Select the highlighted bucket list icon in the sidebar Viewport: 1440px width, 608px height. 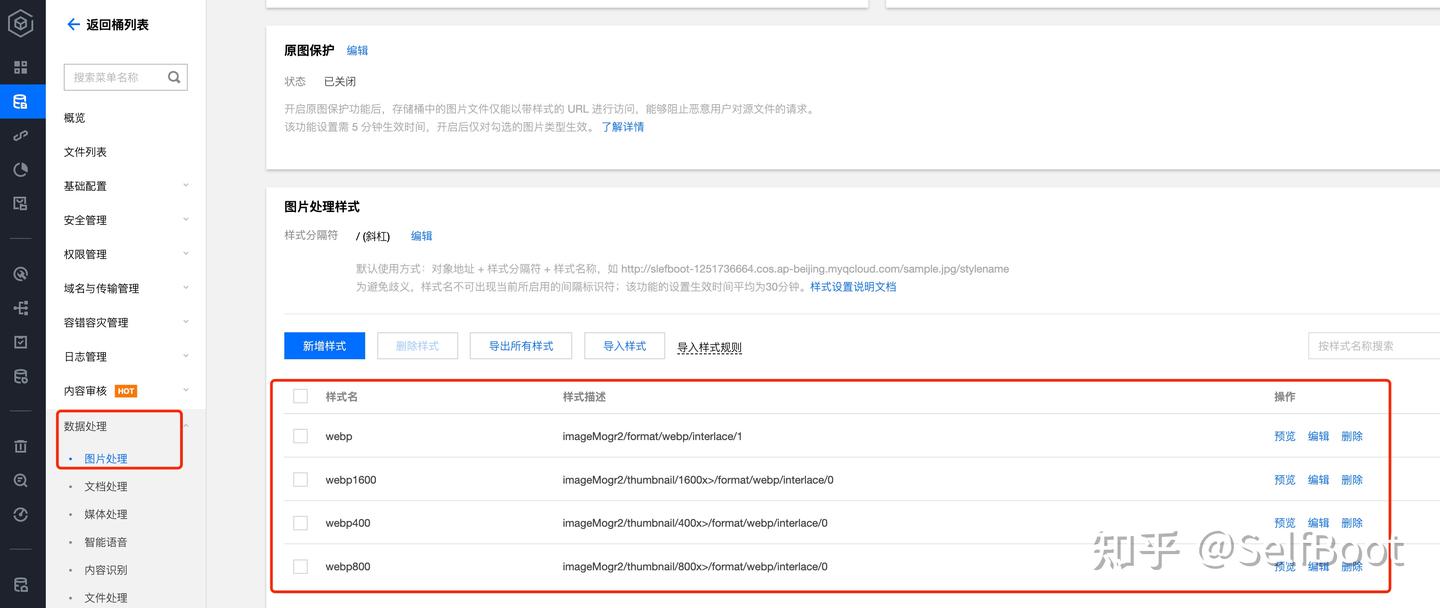point(21,100)
